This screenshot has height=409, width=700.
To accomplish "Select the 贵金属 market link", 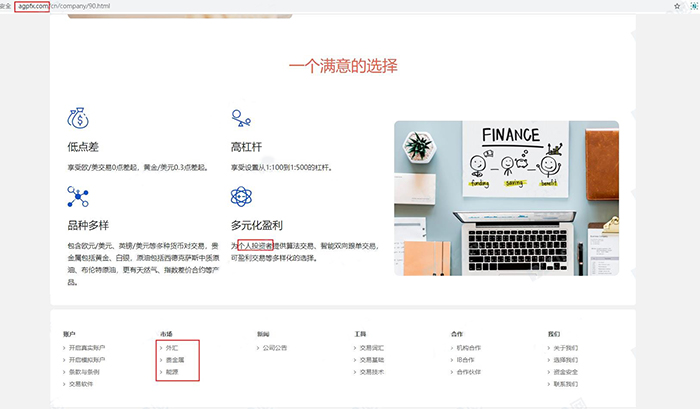I will tap(175, 360).
